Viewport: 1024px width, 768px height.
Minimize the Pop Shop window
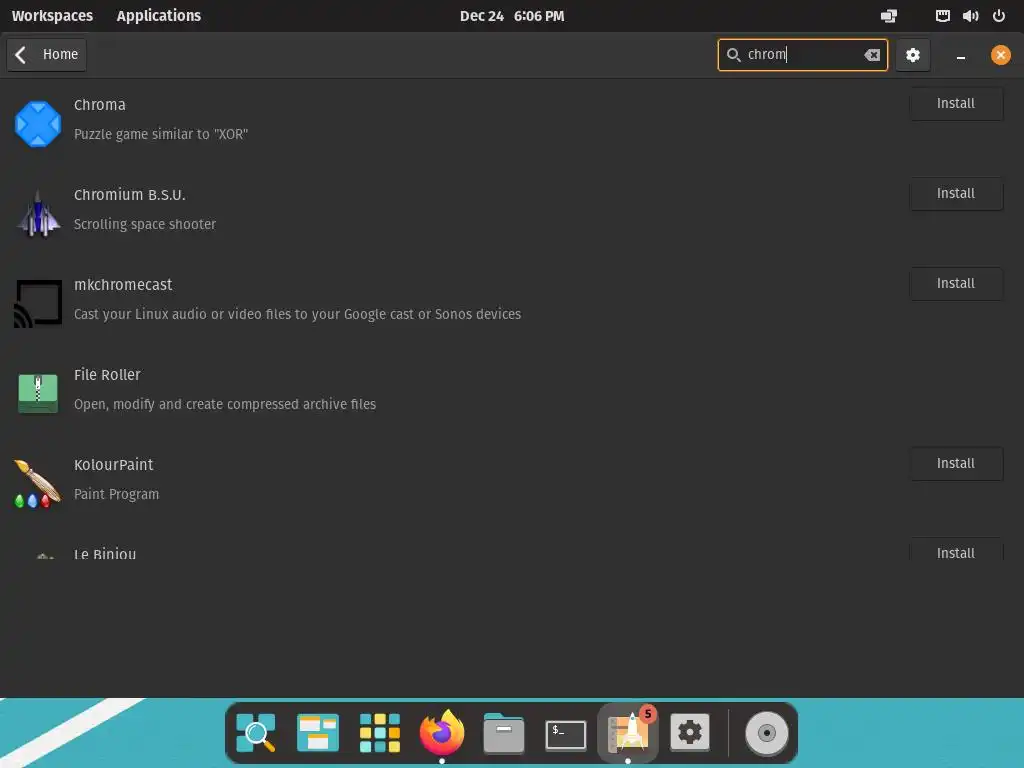(961, 56)
